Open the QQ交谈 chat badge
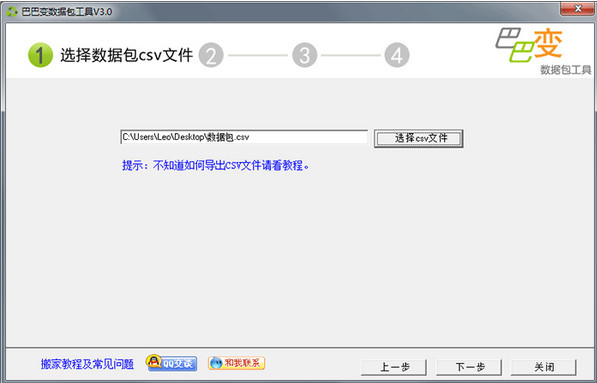597x383 pixels. pyautogui.click(x=171, y=363)
